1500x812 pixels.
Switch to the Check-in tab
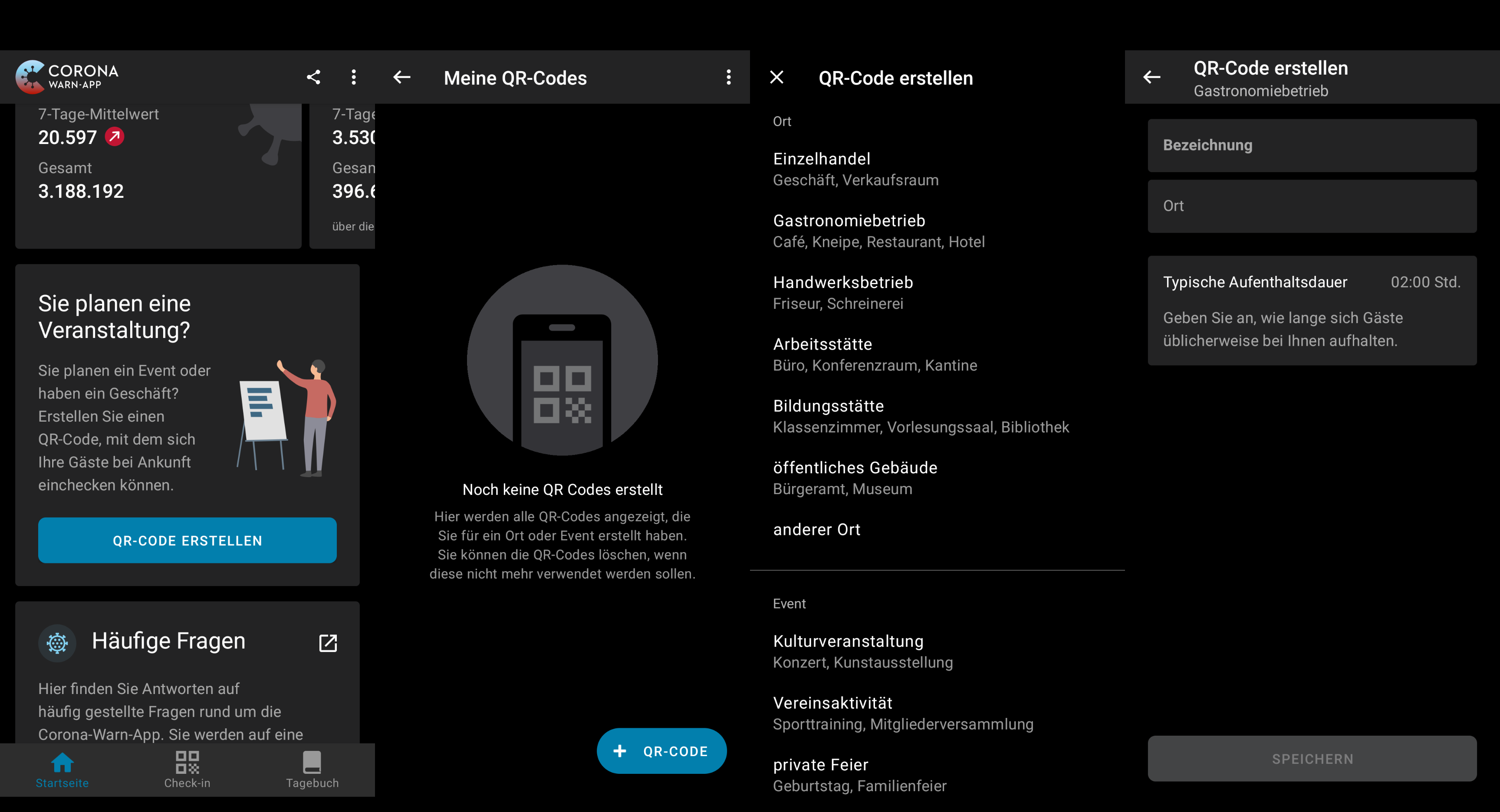pos(187,769)
